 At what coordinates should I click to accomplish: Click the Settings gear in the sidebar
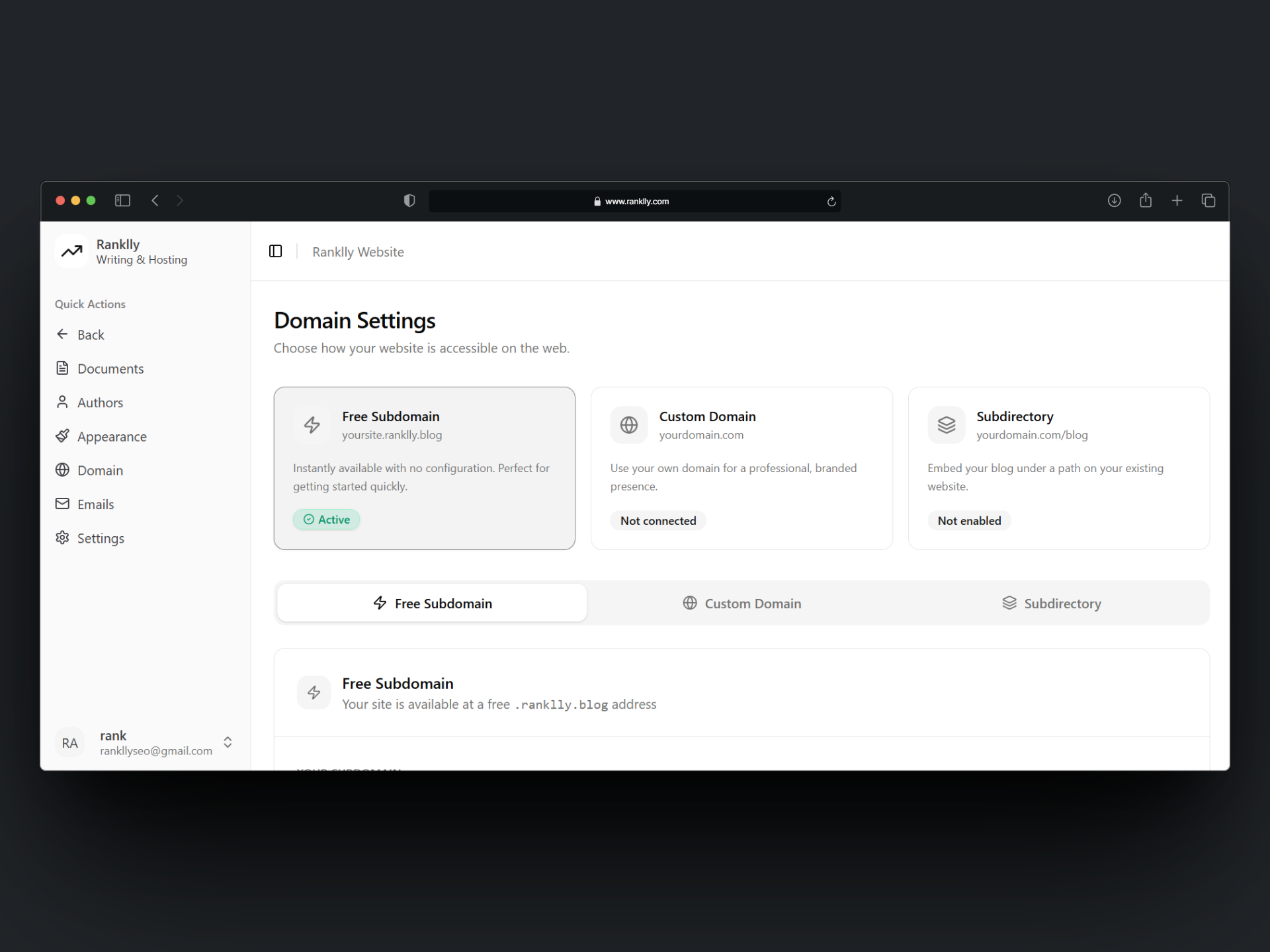tap(62, 538)
